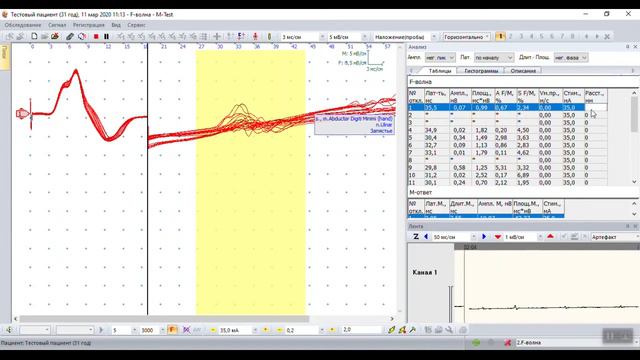Click the purple M-wave icon in bottom toolbar

click(x=186, y=329)
